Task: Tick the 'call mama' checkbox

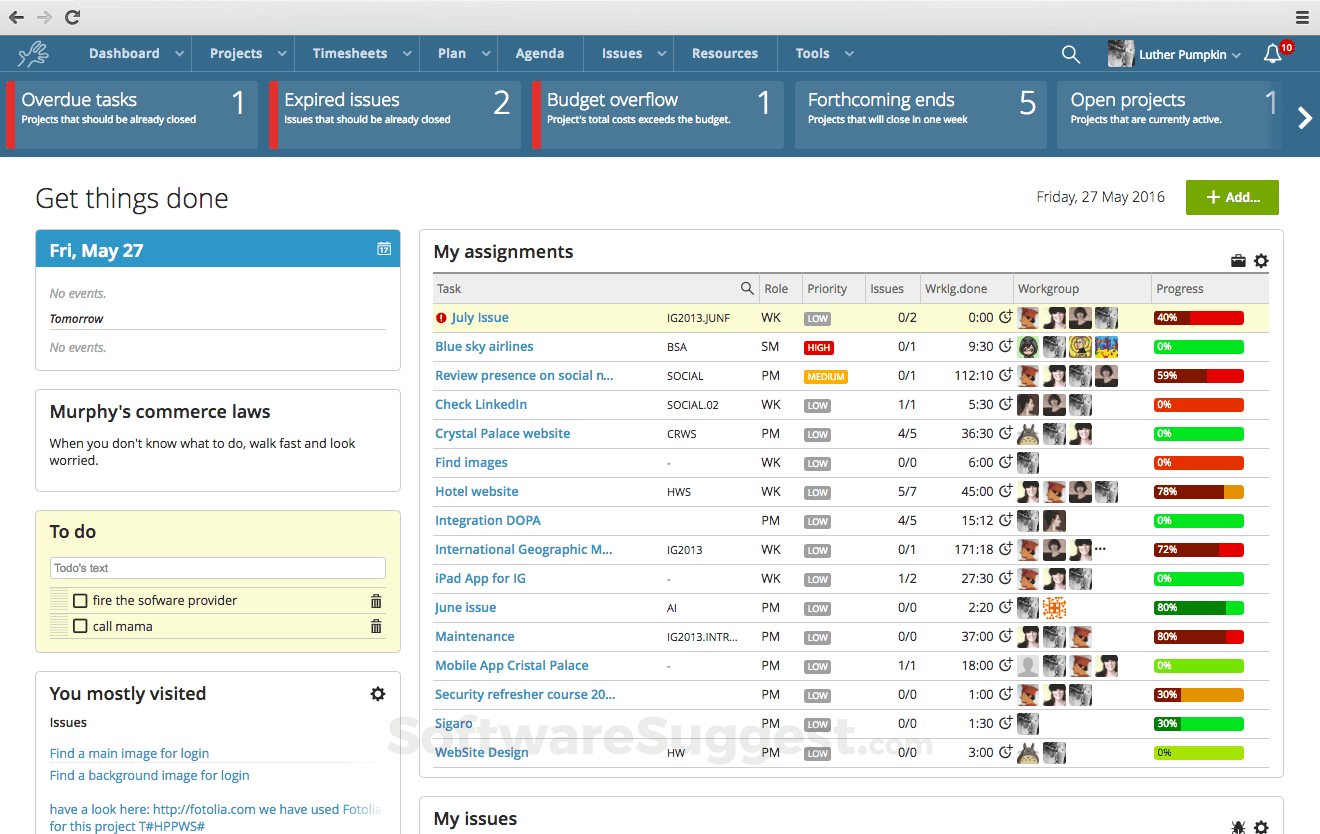Action: pyautogui.click(x=81, y=627)
